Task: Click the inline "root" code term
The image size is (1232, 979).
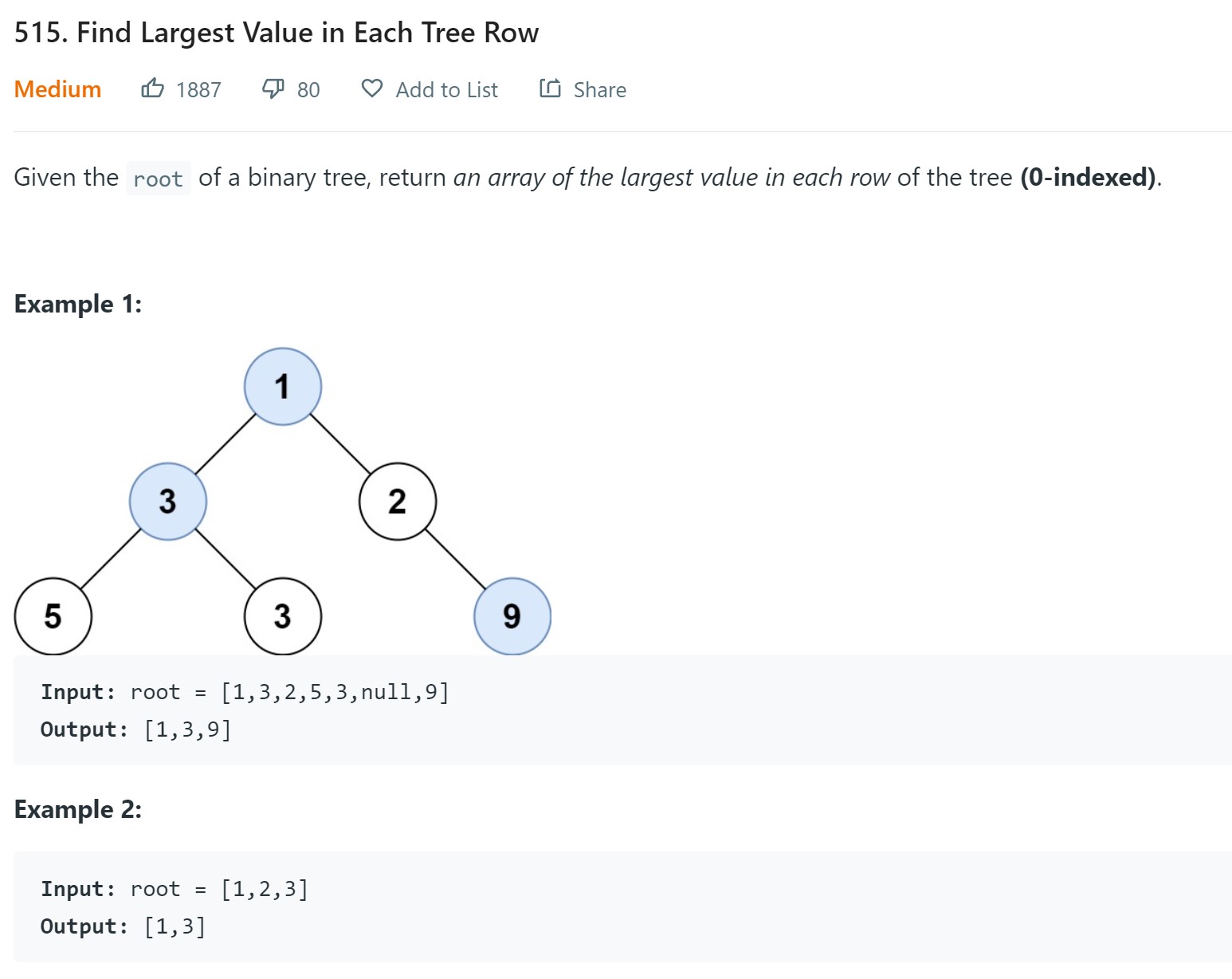Action: (158, 179)
